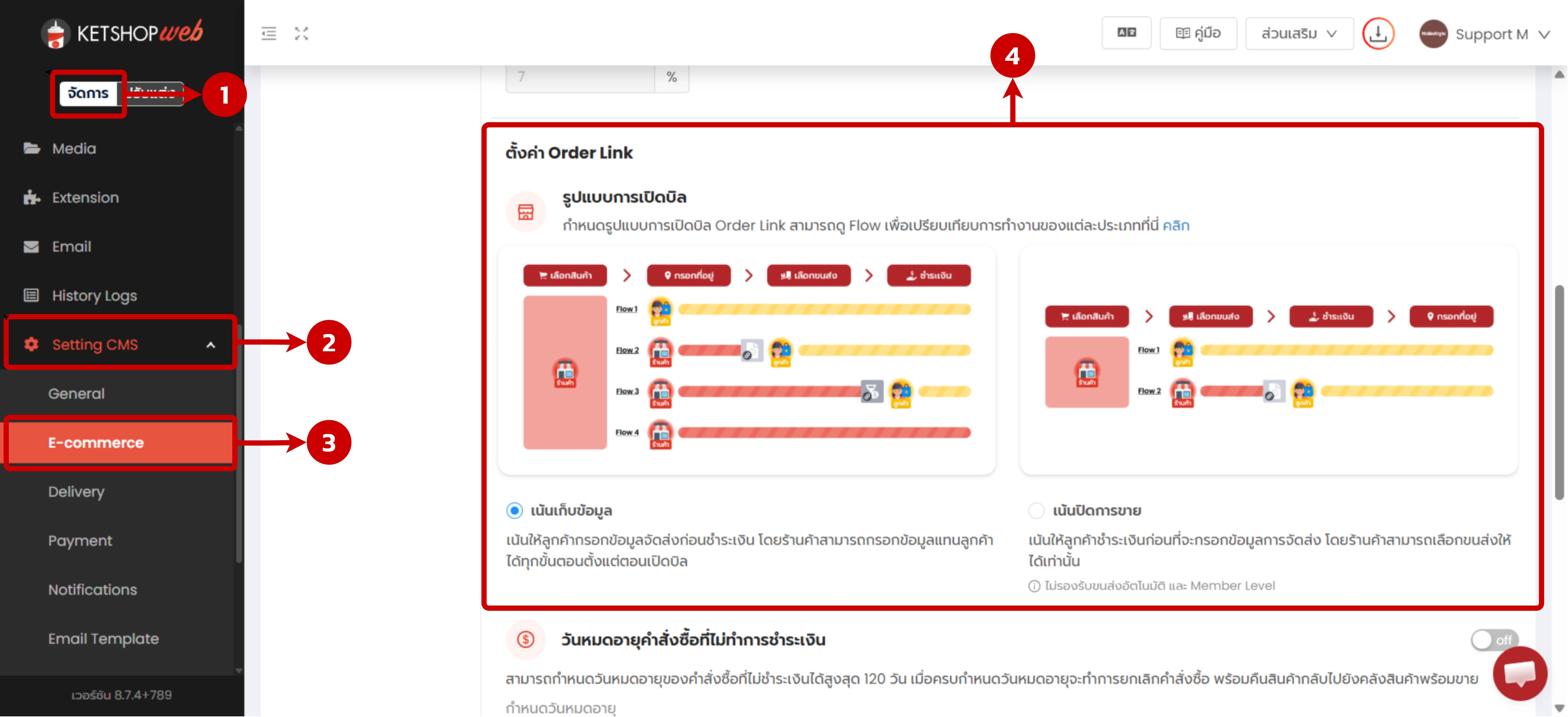Enter fullscreen mode with the expand arrows icon
Image resolution: width=1568 pixels, height=717 pixels.
point(302,34)
